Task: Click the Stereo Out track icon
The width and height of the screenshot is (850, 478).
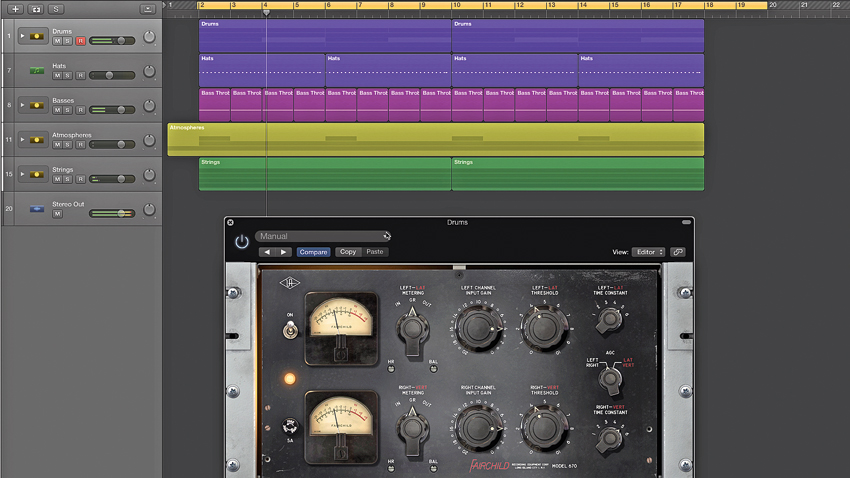Action: point(37,209)
